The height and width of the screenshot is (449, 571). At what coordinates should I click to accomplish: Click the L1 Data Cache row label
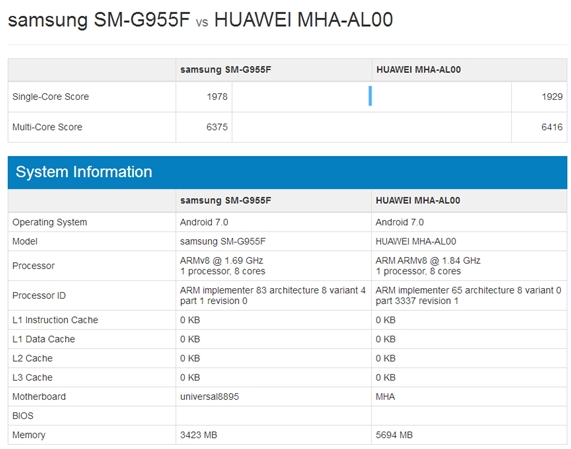(x=44, y=339)
